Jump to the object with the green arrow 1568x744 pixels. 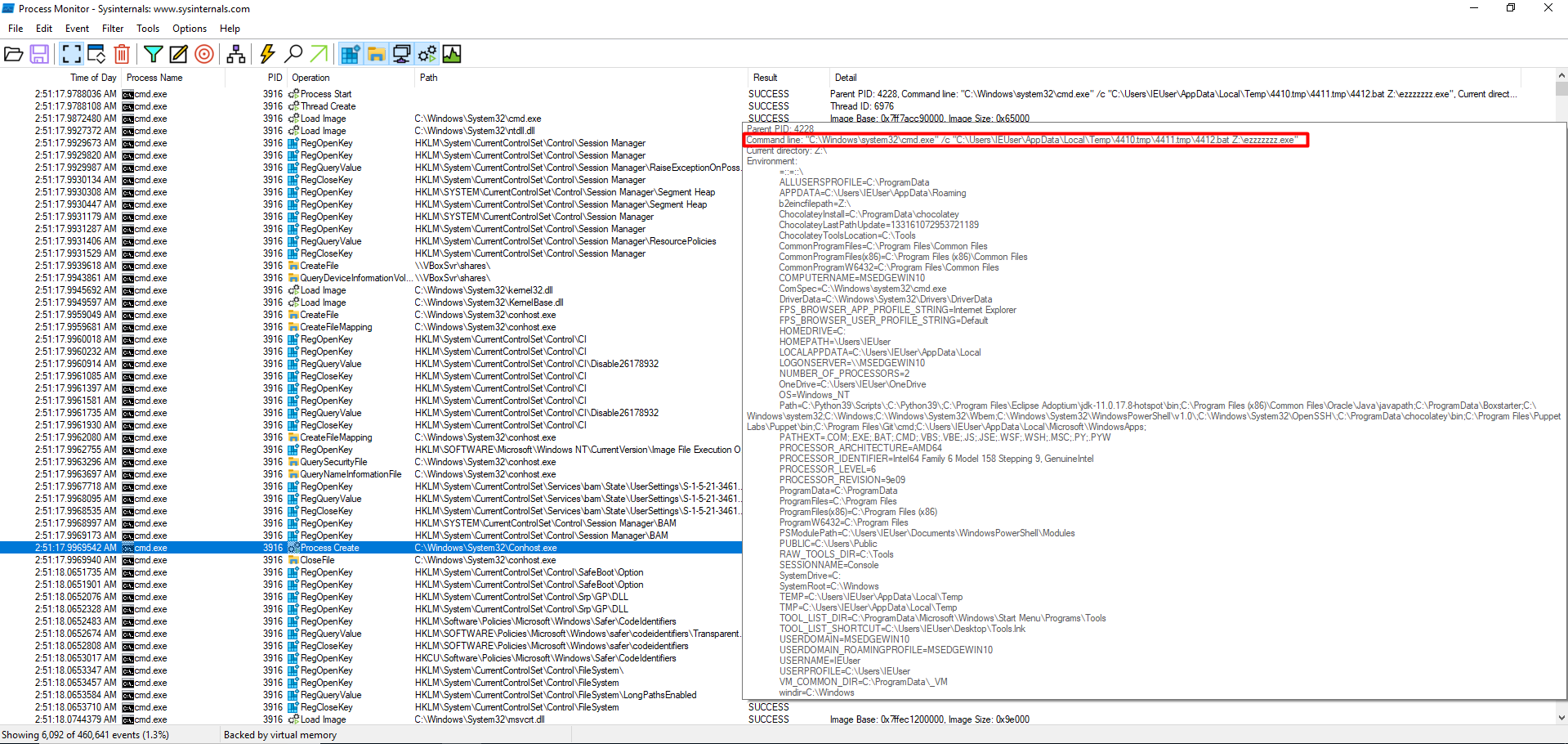pyautogui.click(x=319, y=54)
